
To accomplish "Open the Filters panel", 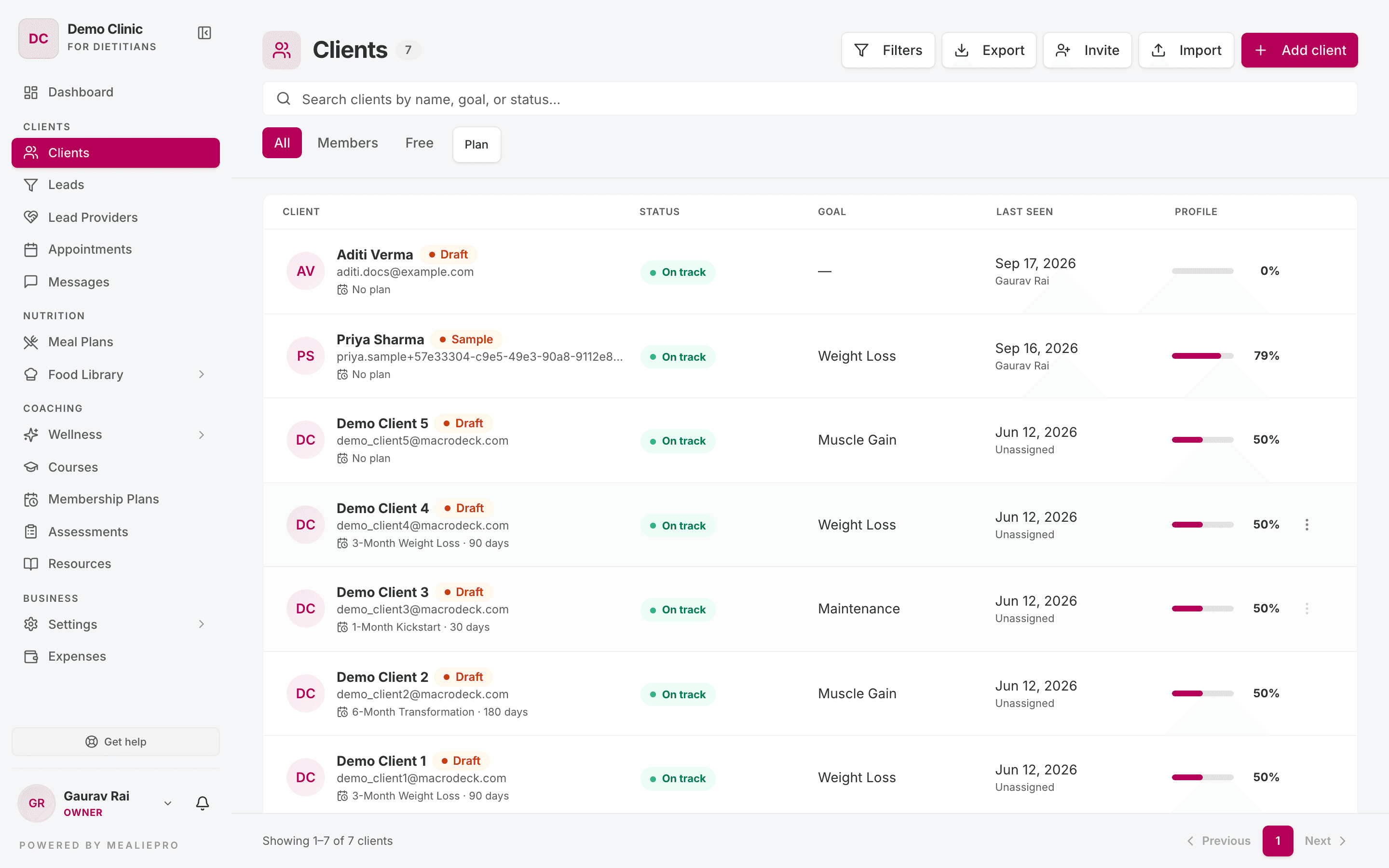I will [888, 50].
